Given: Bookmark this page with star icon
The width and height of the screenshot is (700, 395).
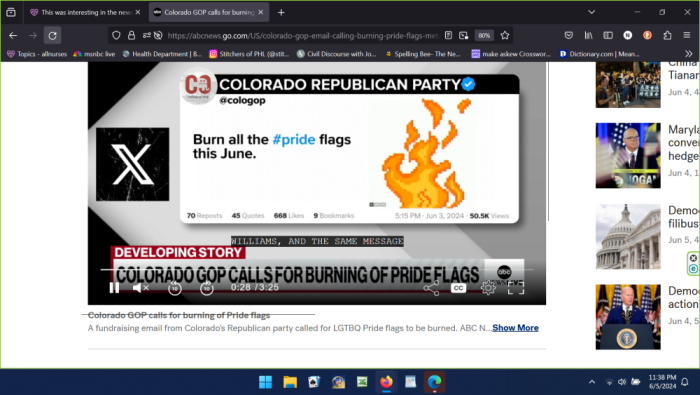Looking at the screenshot, I should click(x=505, y=36).
